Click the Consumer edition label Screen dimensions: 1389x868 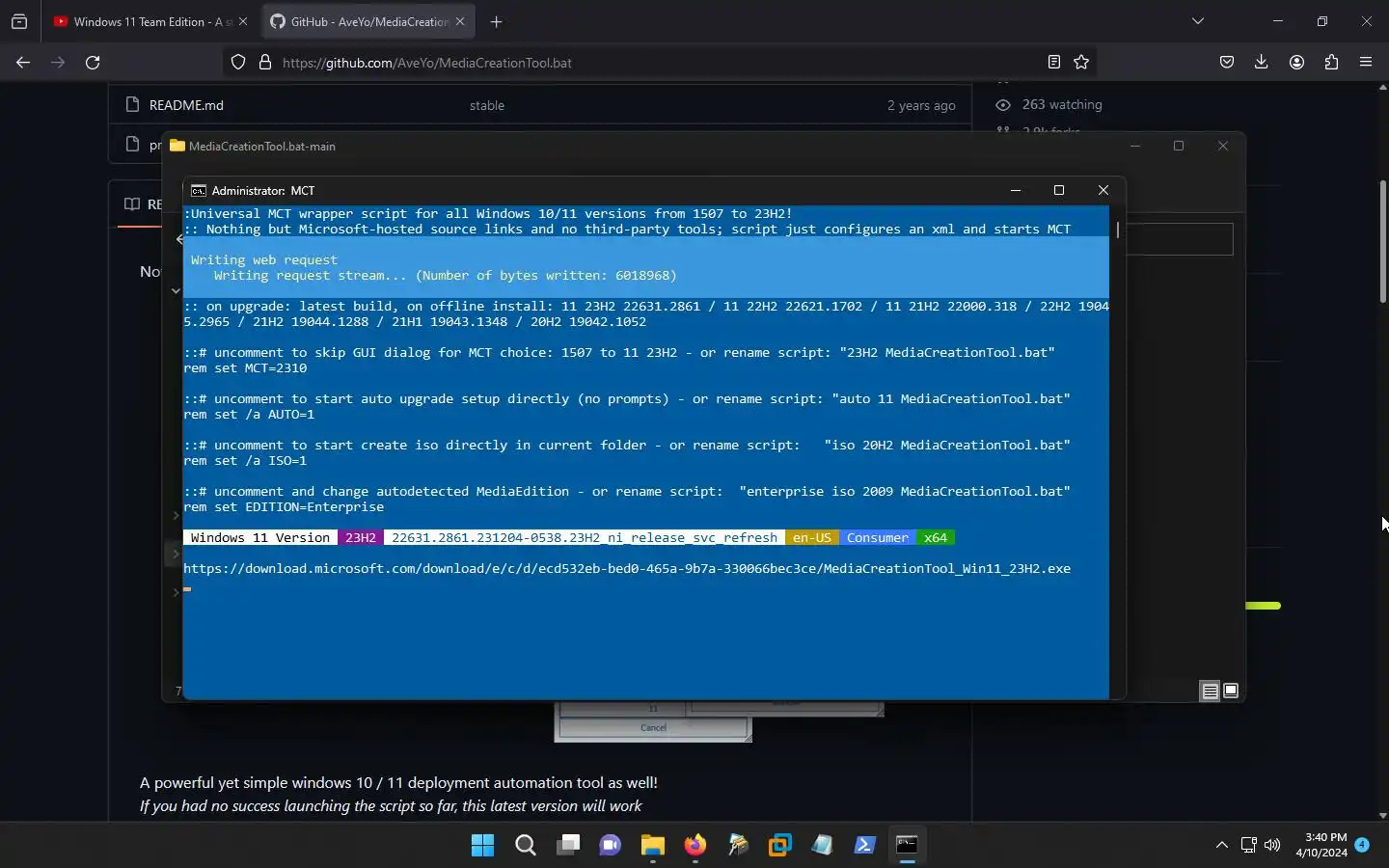(x=878, y=537)
